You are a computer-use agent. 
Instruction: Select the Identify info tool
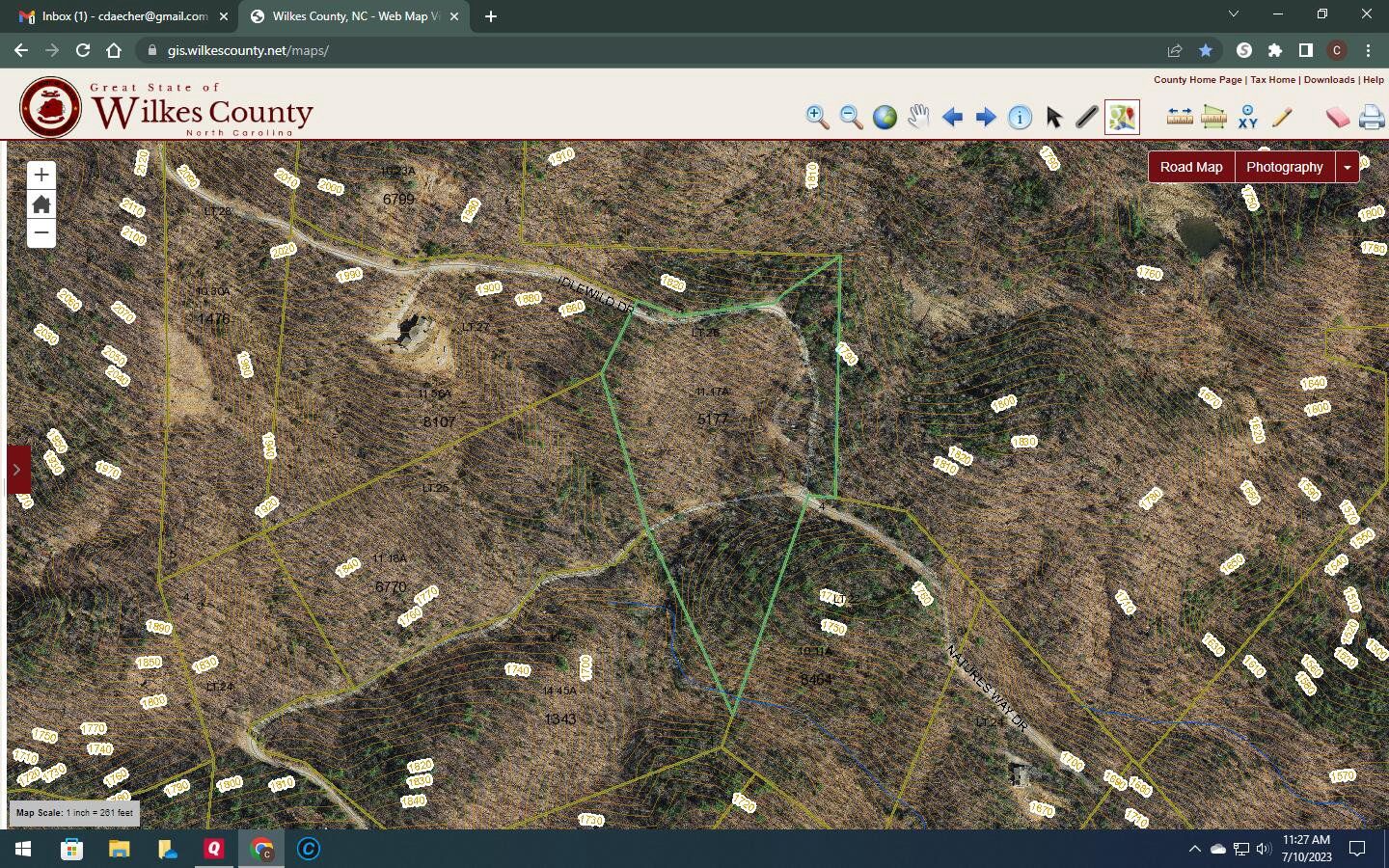pyautogui.click(x=1020, y=117)
